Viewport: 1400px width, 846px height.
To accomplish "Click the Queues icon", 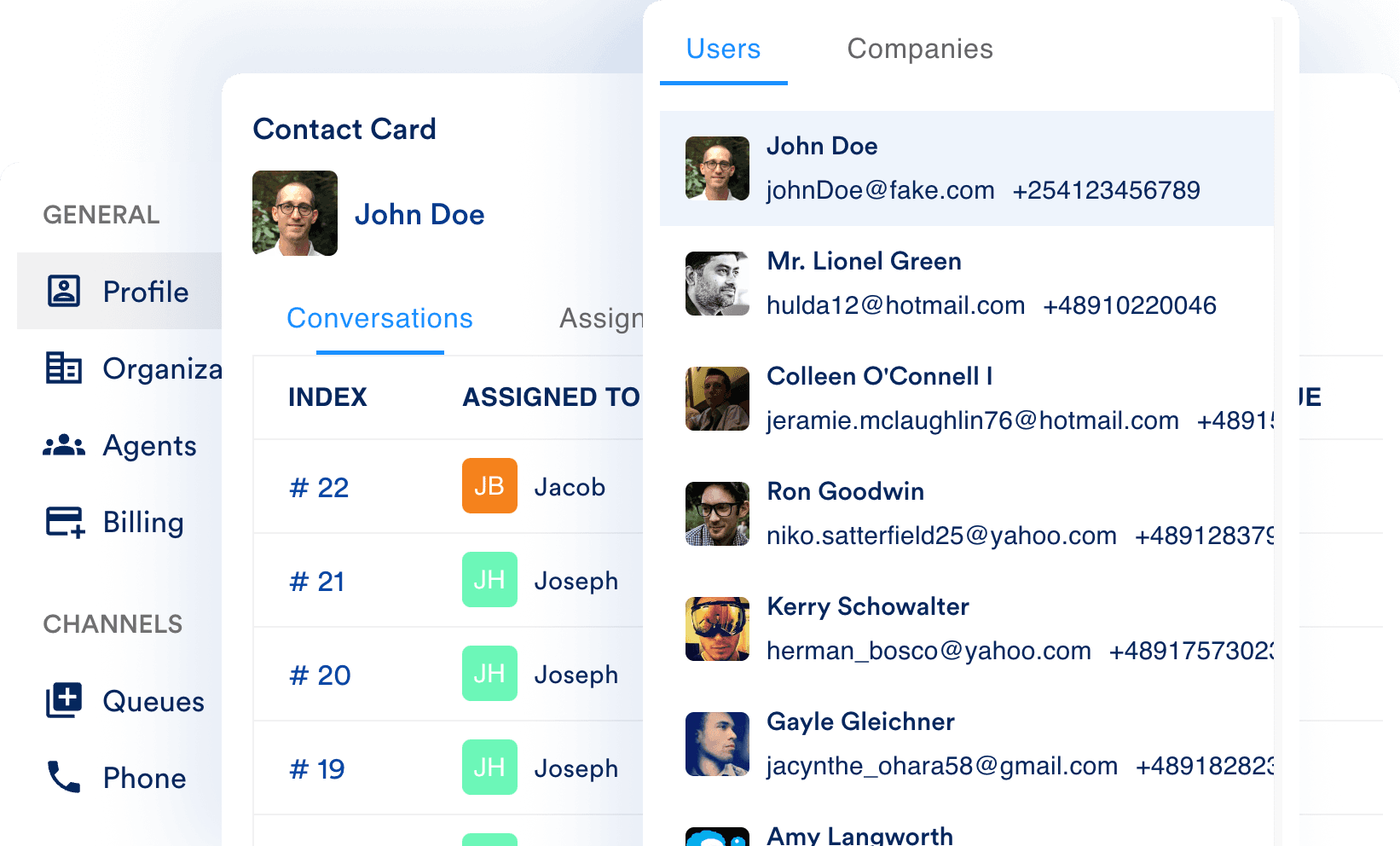I will (64, 700).
